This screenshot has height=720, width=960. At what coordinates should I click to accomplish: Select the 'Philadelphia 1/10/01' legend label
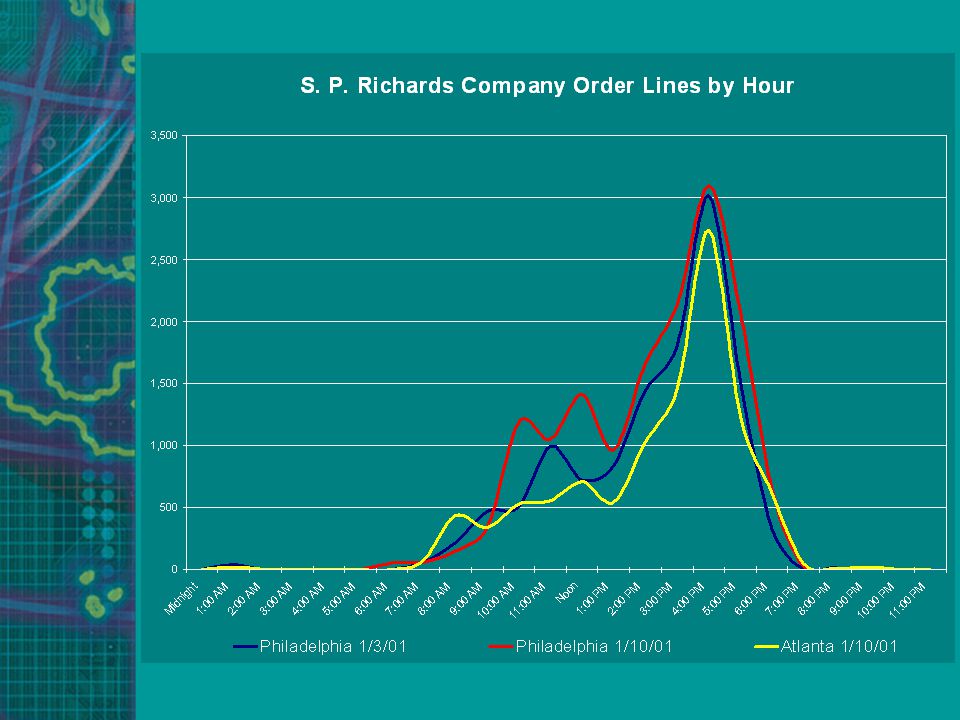click(x=594, y=646)
